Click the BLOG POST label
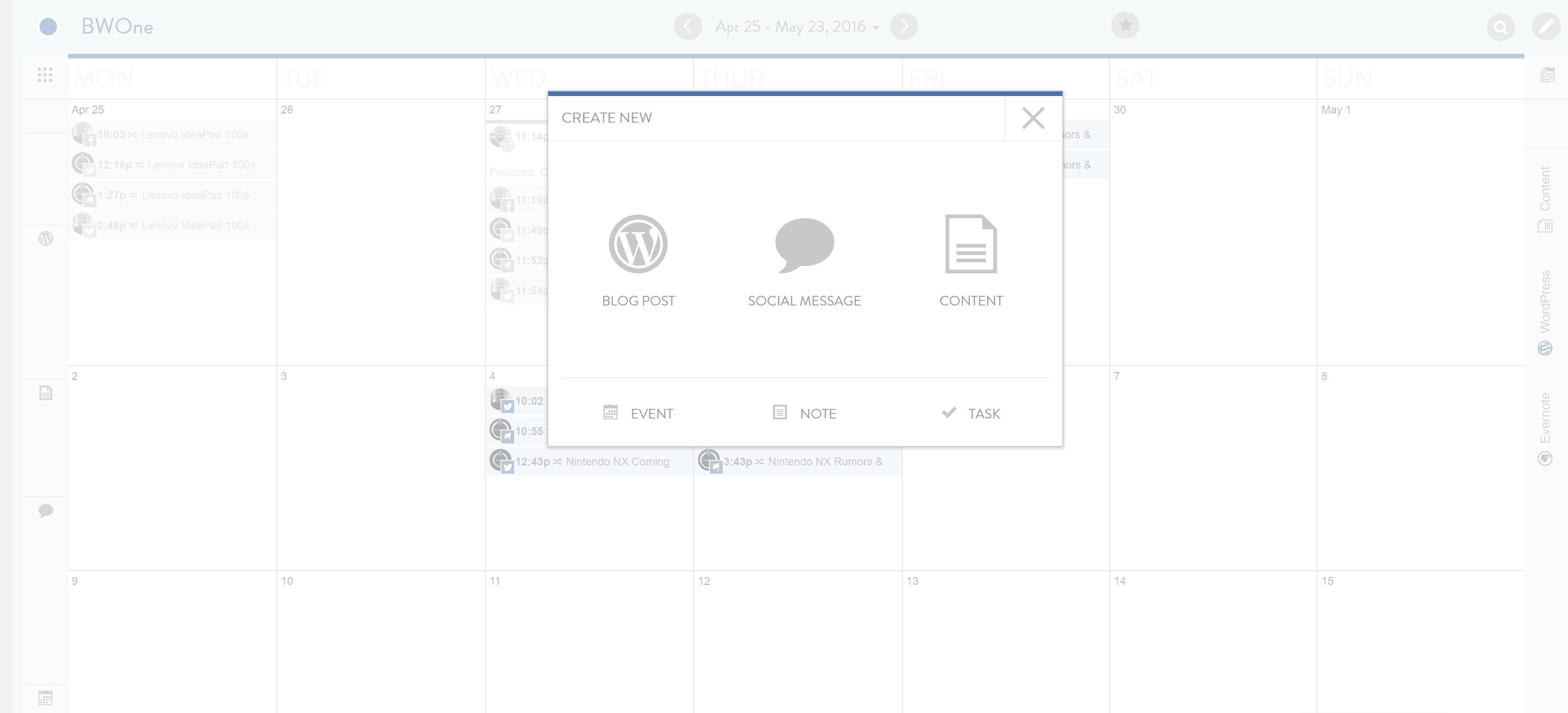The height and width of the screenshot is (713, 1568). [x=638, y=301]
